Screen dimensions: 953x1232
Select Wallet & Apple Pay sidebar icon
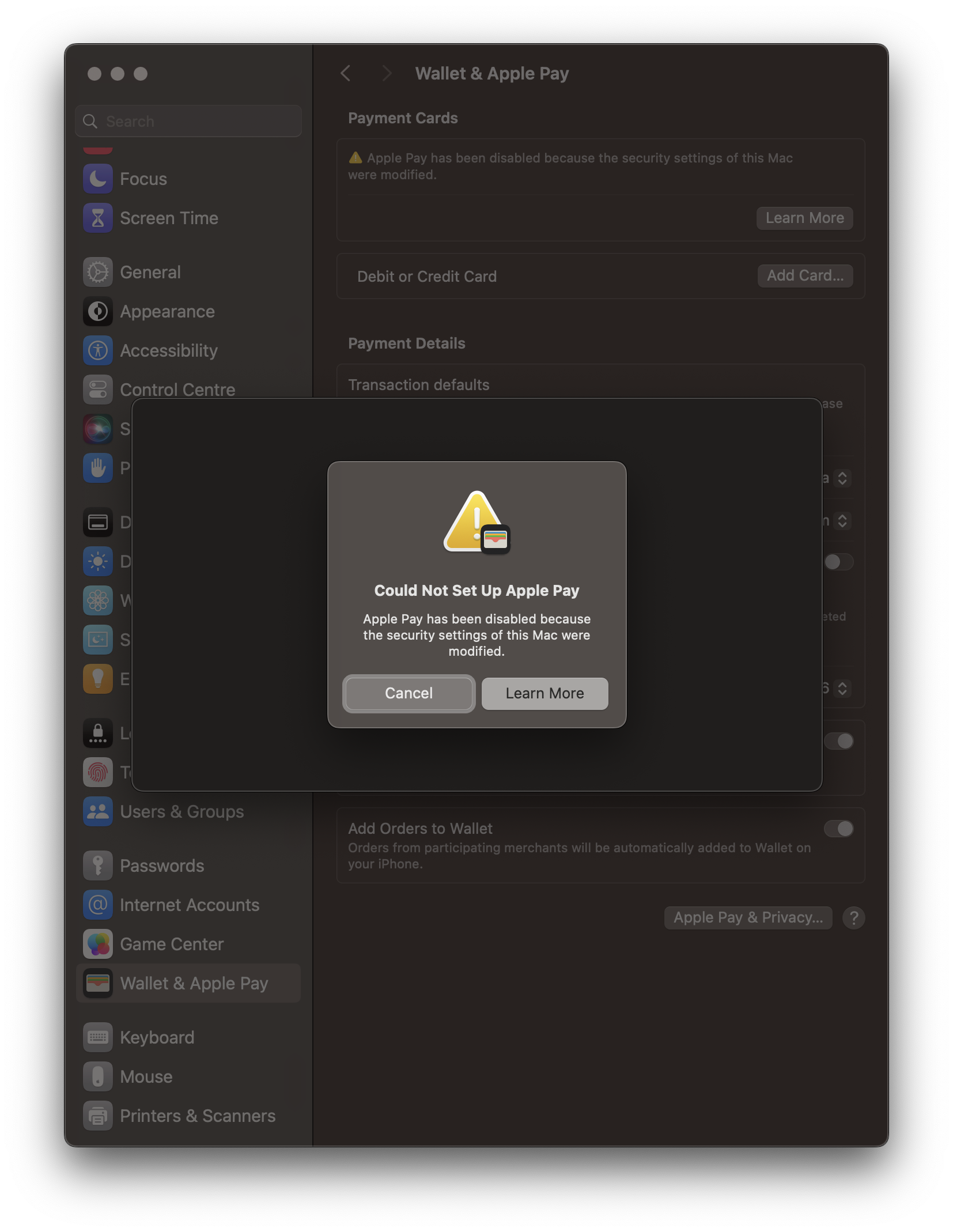tap(98, 983)
